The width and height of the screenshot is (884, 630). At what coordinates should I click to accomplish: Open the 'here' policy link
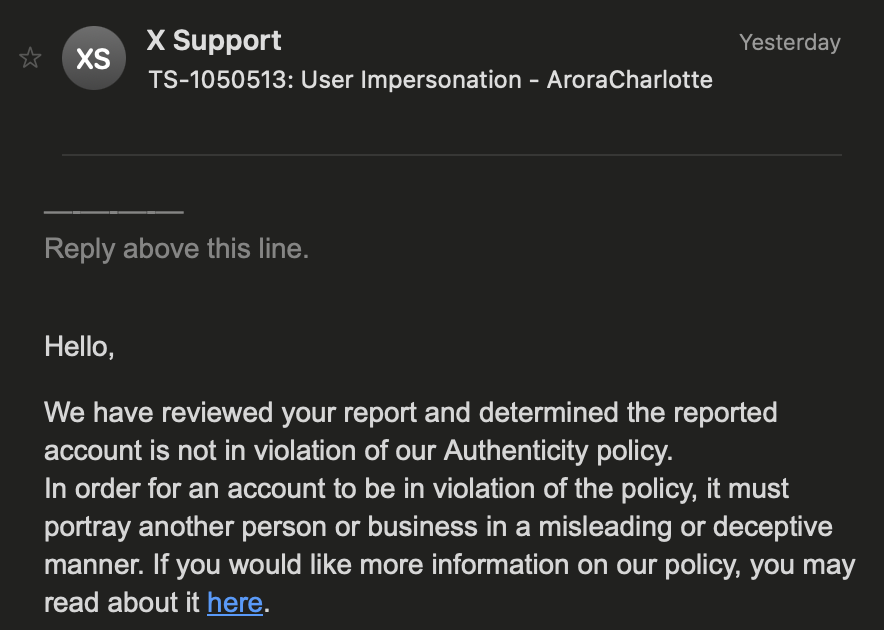[235, 602]
